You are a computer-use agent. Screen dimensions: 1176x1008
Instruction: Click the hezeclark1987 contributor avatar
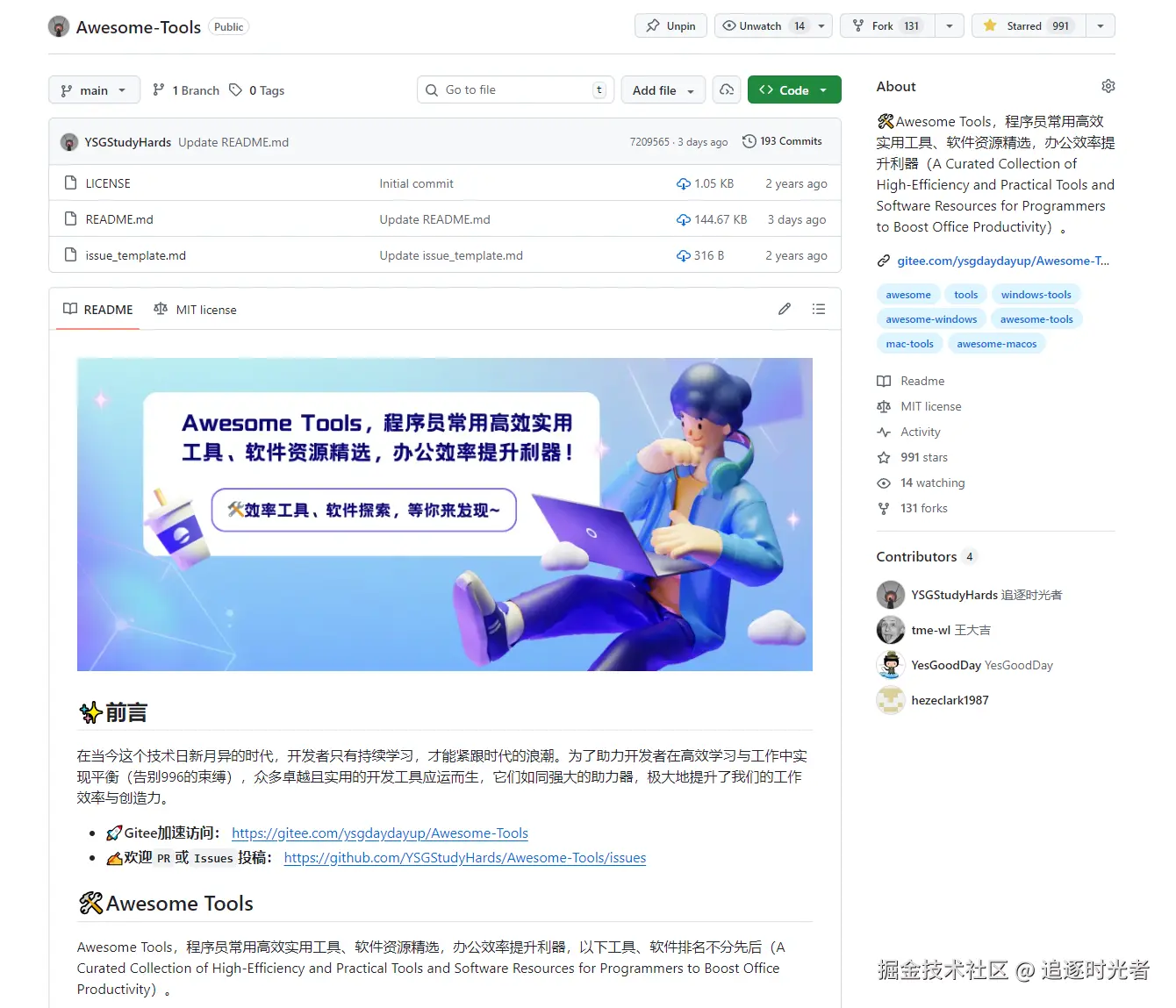[891, 700]
